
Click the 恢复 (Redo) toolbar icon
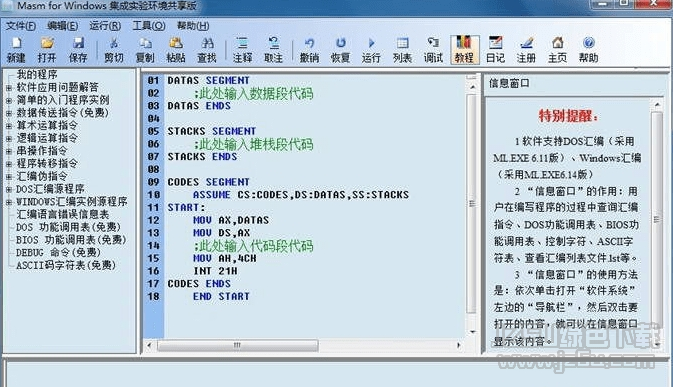(340, 43)
